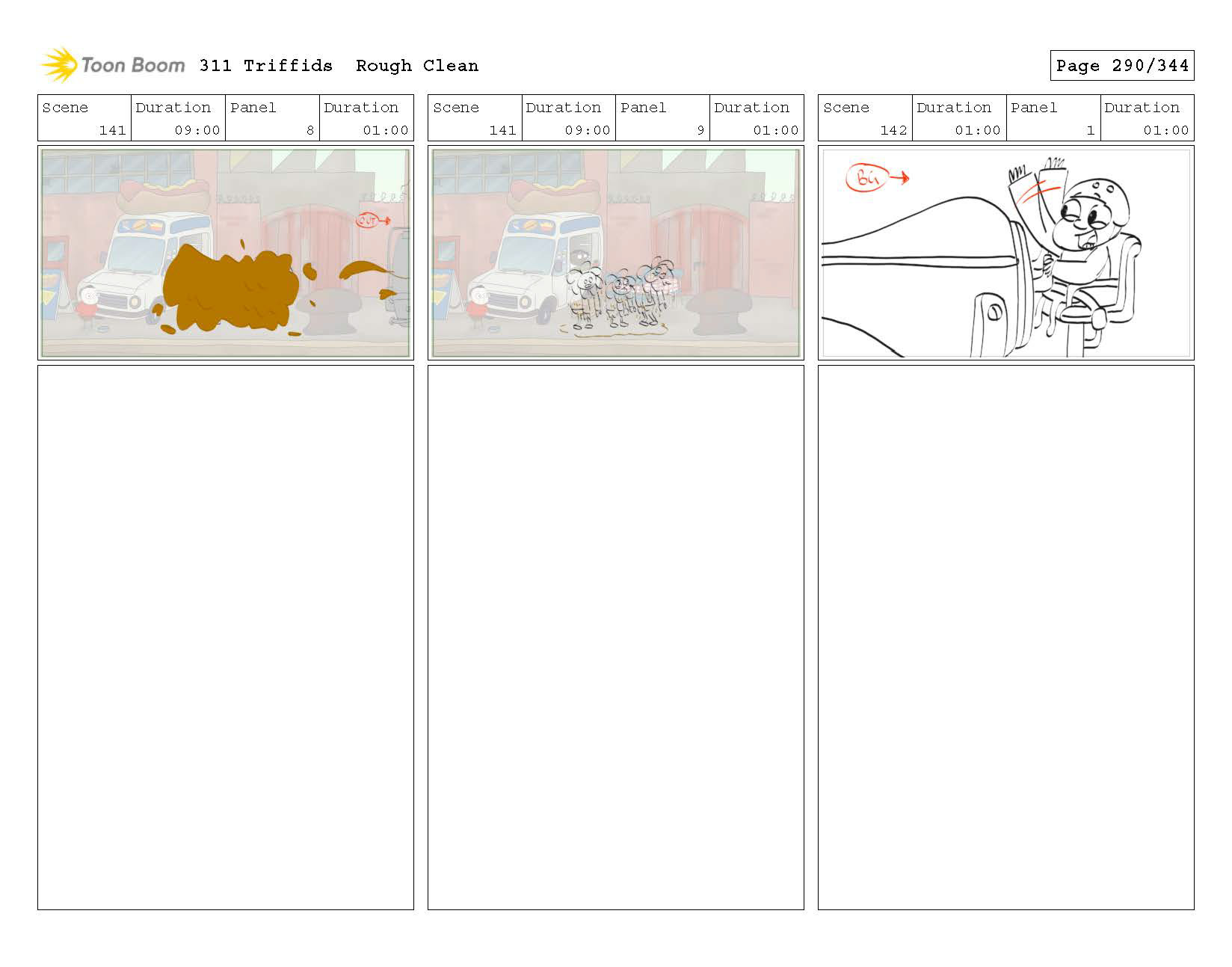Image resolution: width=1232 pixels, height=967 pixels.
Task: Click the red 'B.G' arrow annotation in Scene 142
Action: pos(877,178)
